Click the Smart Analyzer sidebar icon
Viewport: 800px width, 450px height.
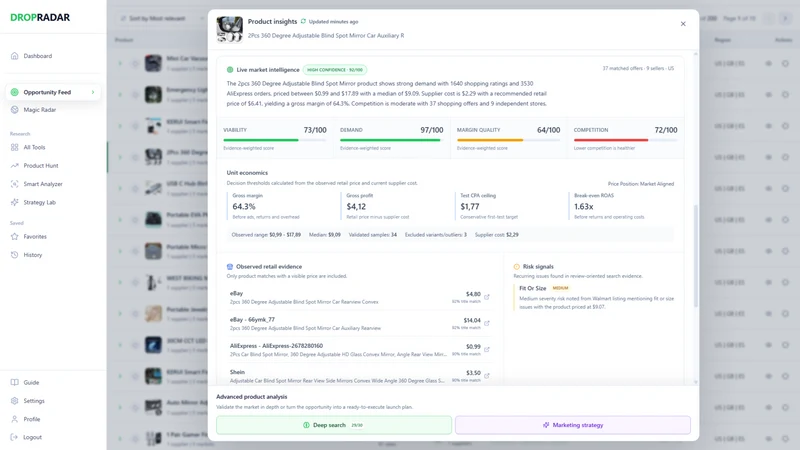pyautogui.click(x=14, y=184)
